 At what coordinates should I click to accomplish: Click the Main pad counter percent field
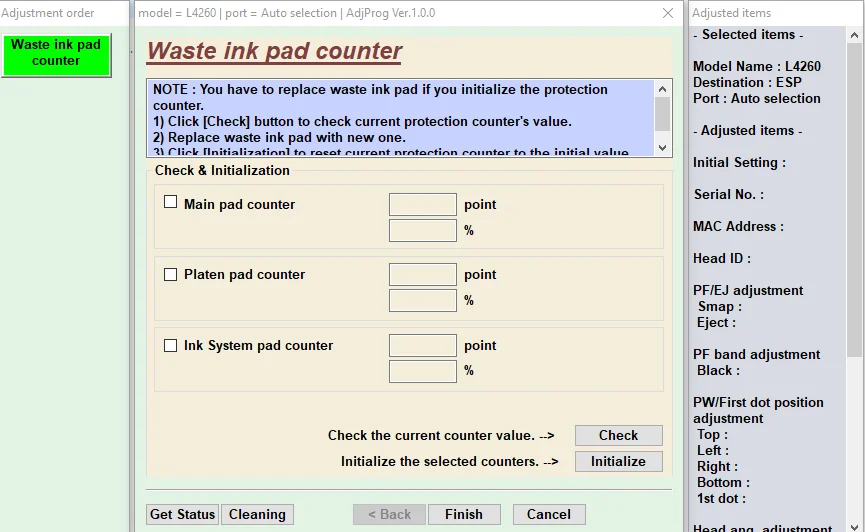[423, 230]
